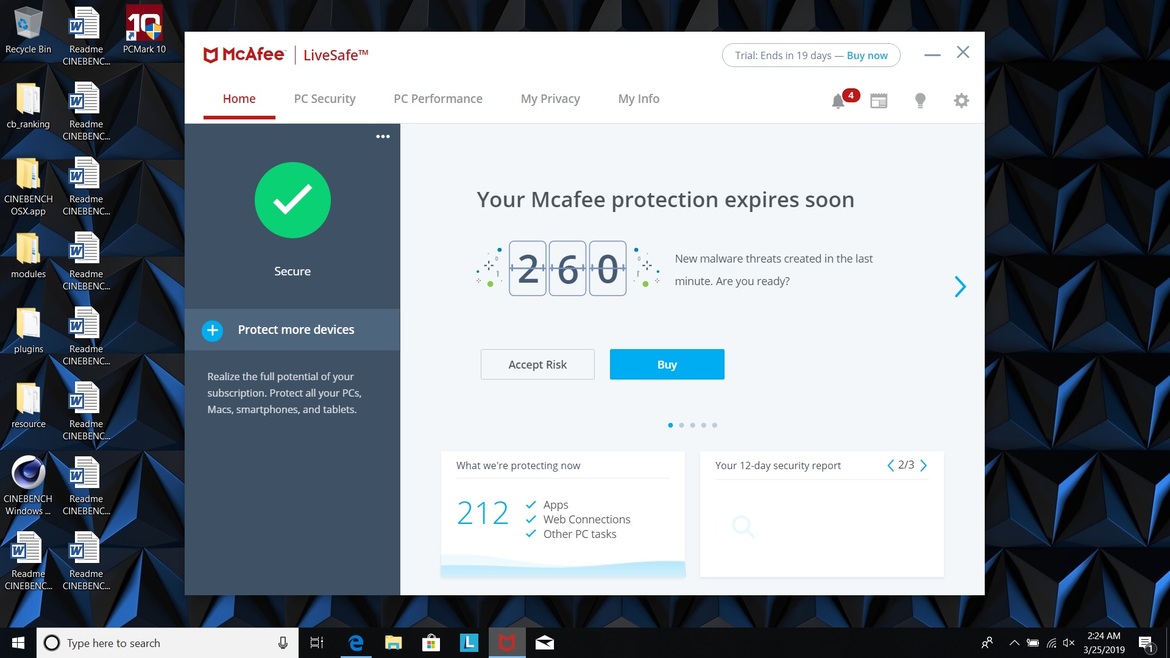Select the My Info tab
Image resolution: width=1170 pixels, height=658 pixels.
pos(639,98)
